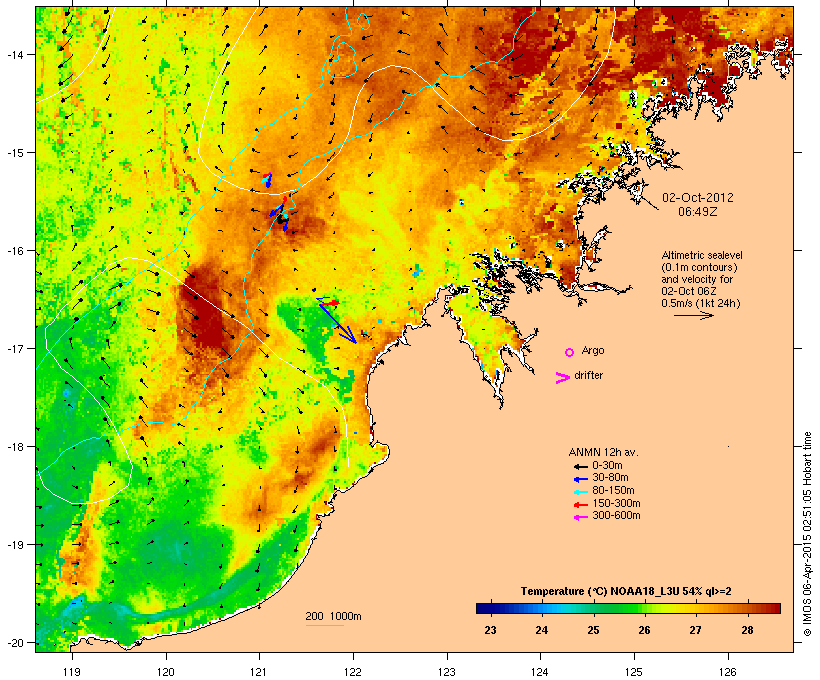The height and width of the screenshot is (680, 820).
Task: Click the IMOS copyright Hobart time text
Action: pos(807,534)
